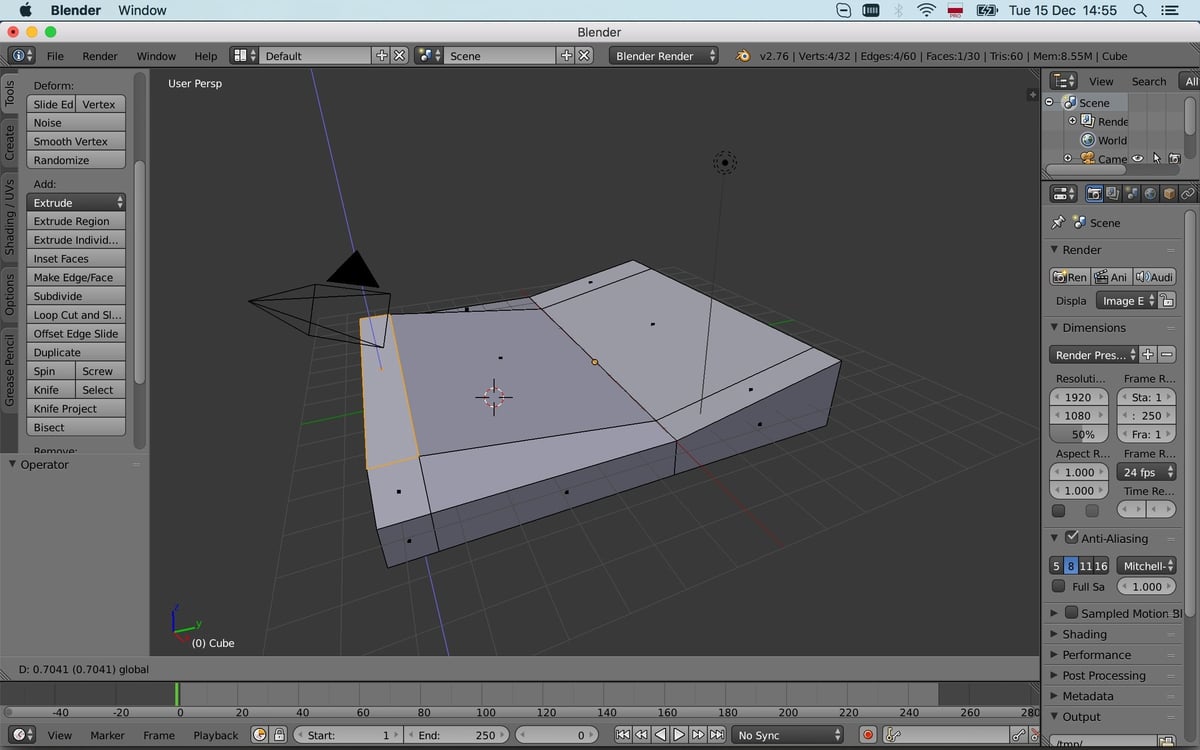Screen dimensions: 1200x750
Task: Select the Render properties camera icon
Action: [1094, 193]
